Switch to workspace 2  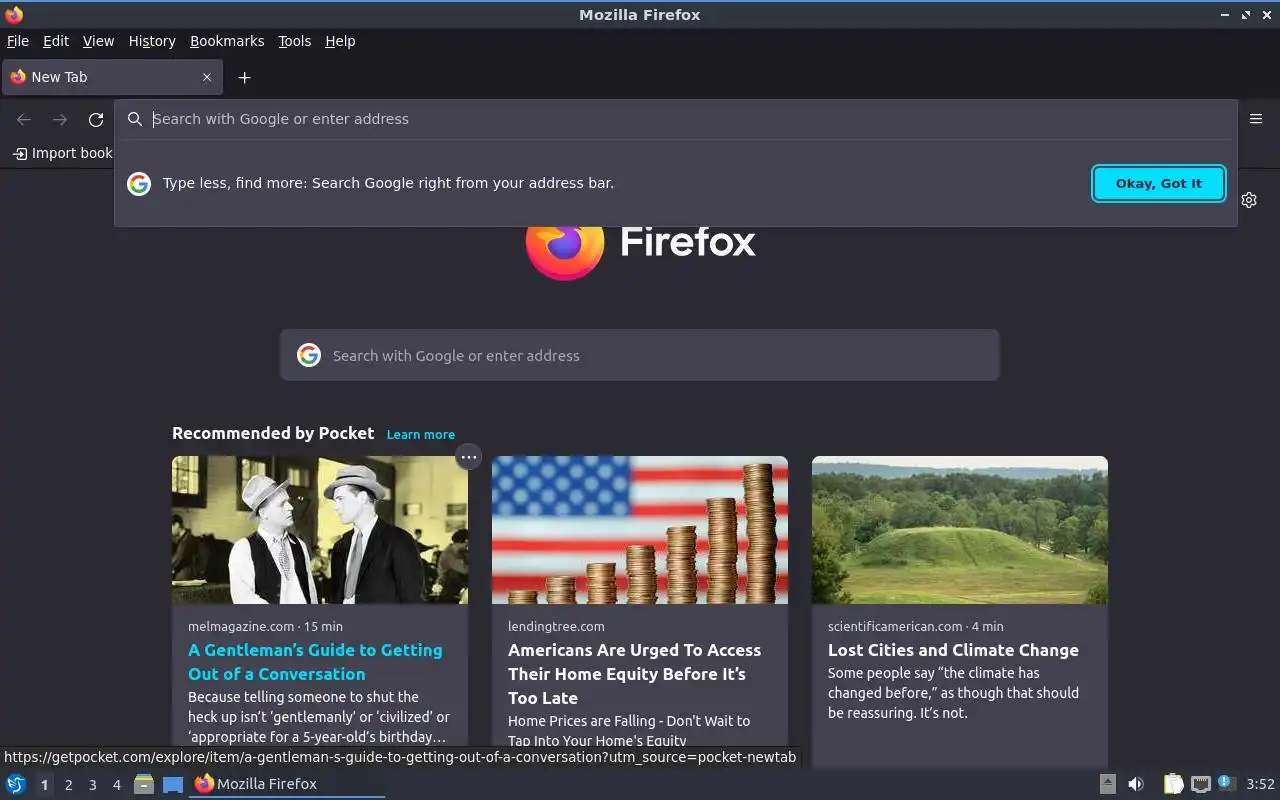point(69,785)
